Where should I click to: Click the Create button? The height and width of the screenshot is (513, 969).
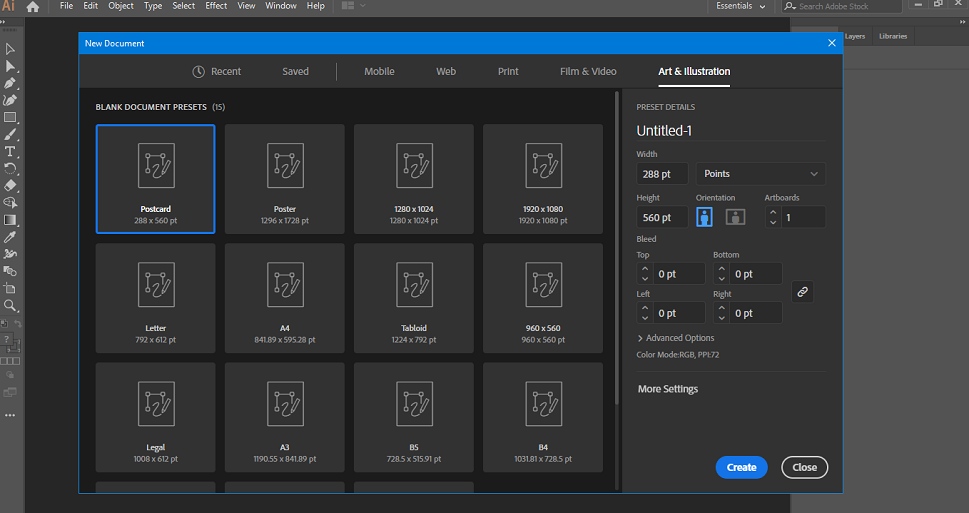point(742,467)
